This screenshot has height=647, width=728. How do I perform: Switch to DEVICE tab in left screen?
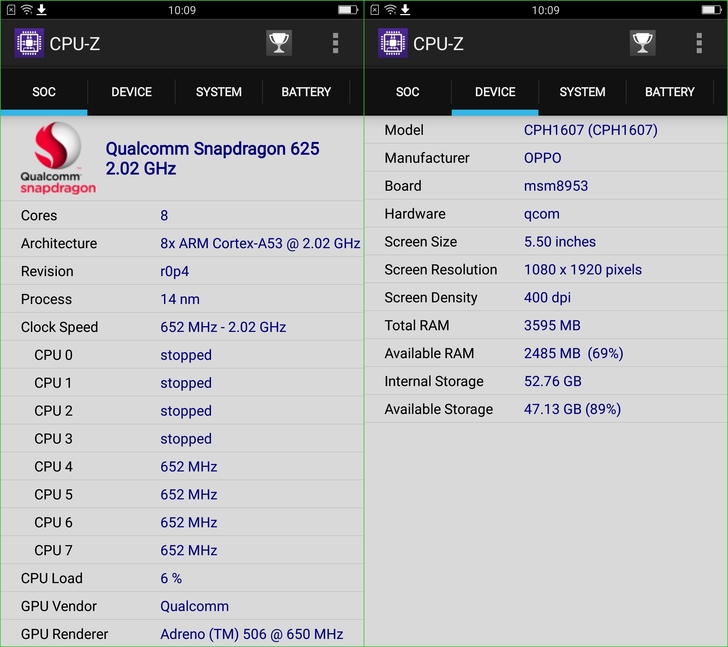tap(131, 92)
